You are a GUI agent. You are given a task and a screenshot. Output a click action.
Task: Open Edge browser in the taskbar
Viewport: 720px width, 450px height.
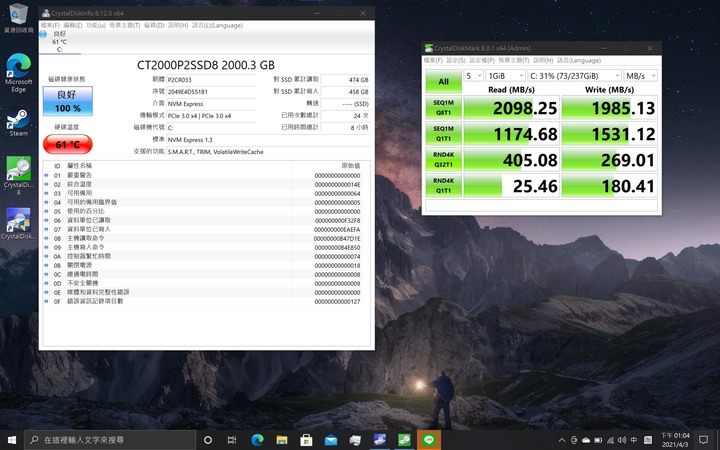[257, 440]
